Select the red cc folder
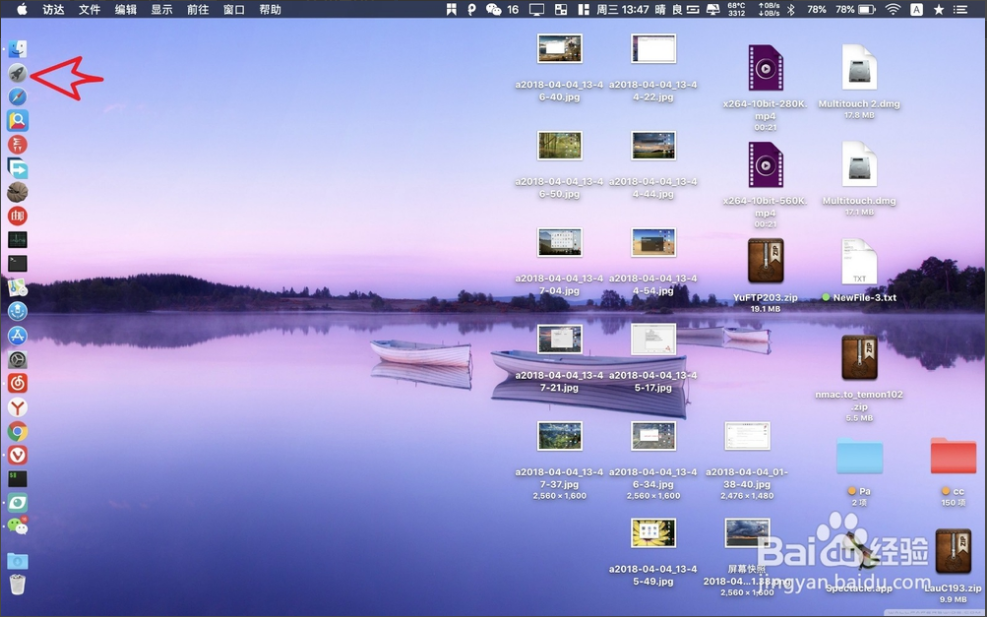Image resolution: width=987 pixels, height=617 pixels. pos(953,456)
